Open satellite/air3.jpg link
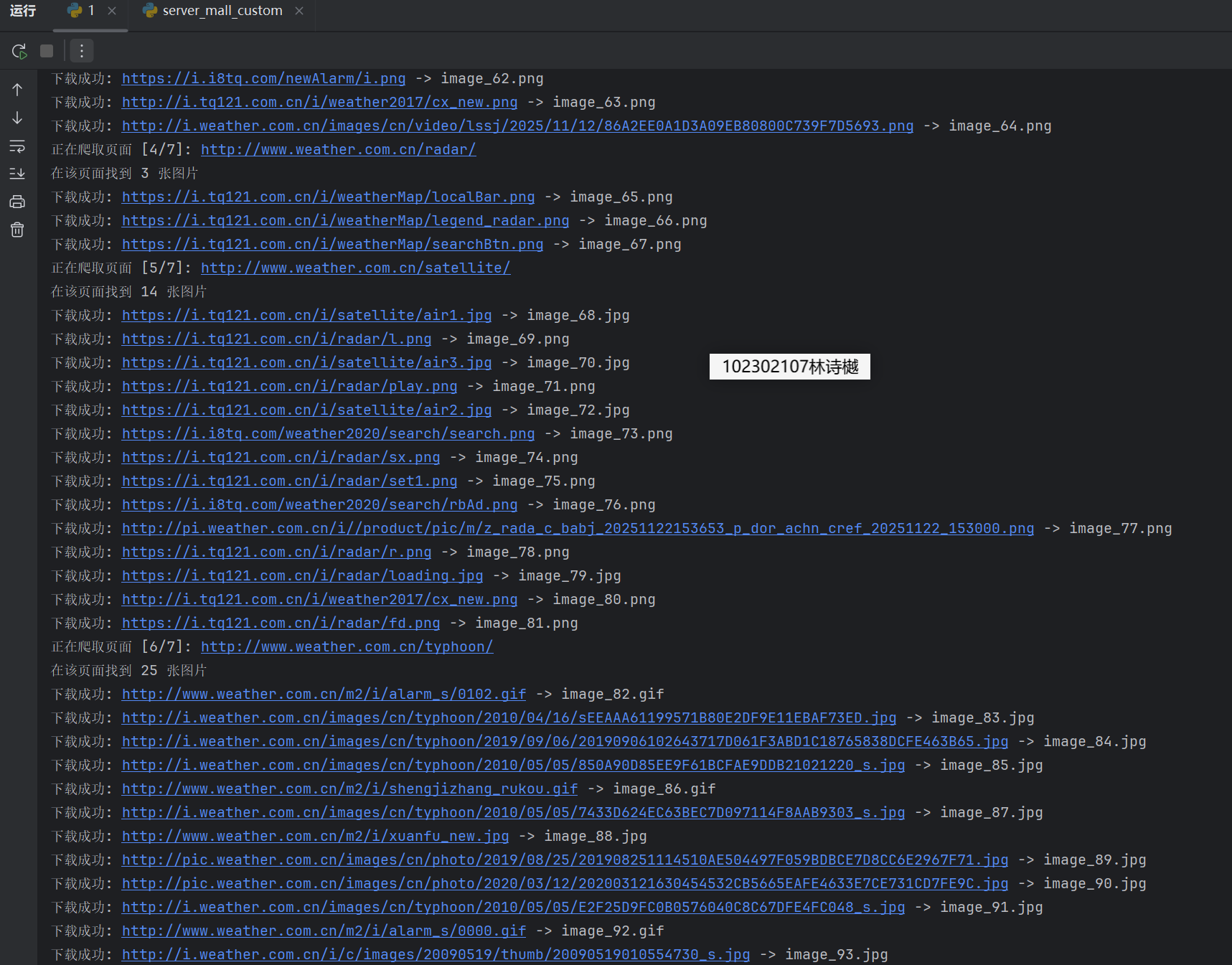The image size is (1232, 965). point(306,362)
